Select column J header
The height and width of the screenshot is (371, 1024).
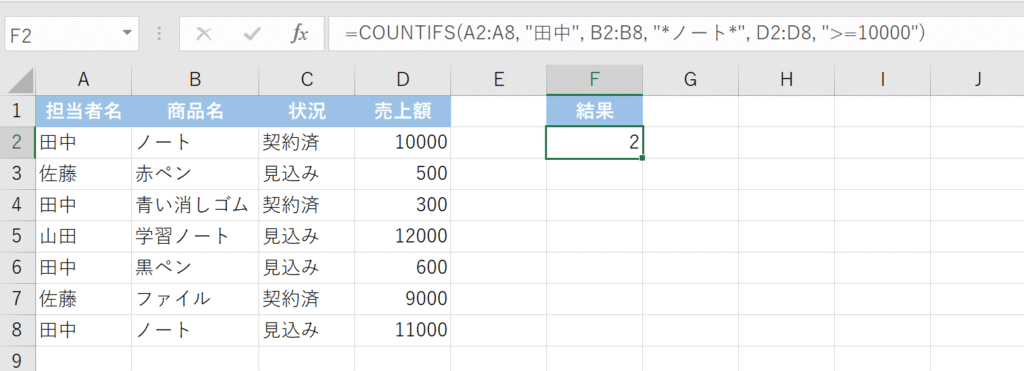pyautogui.click(x=977, y=80)
